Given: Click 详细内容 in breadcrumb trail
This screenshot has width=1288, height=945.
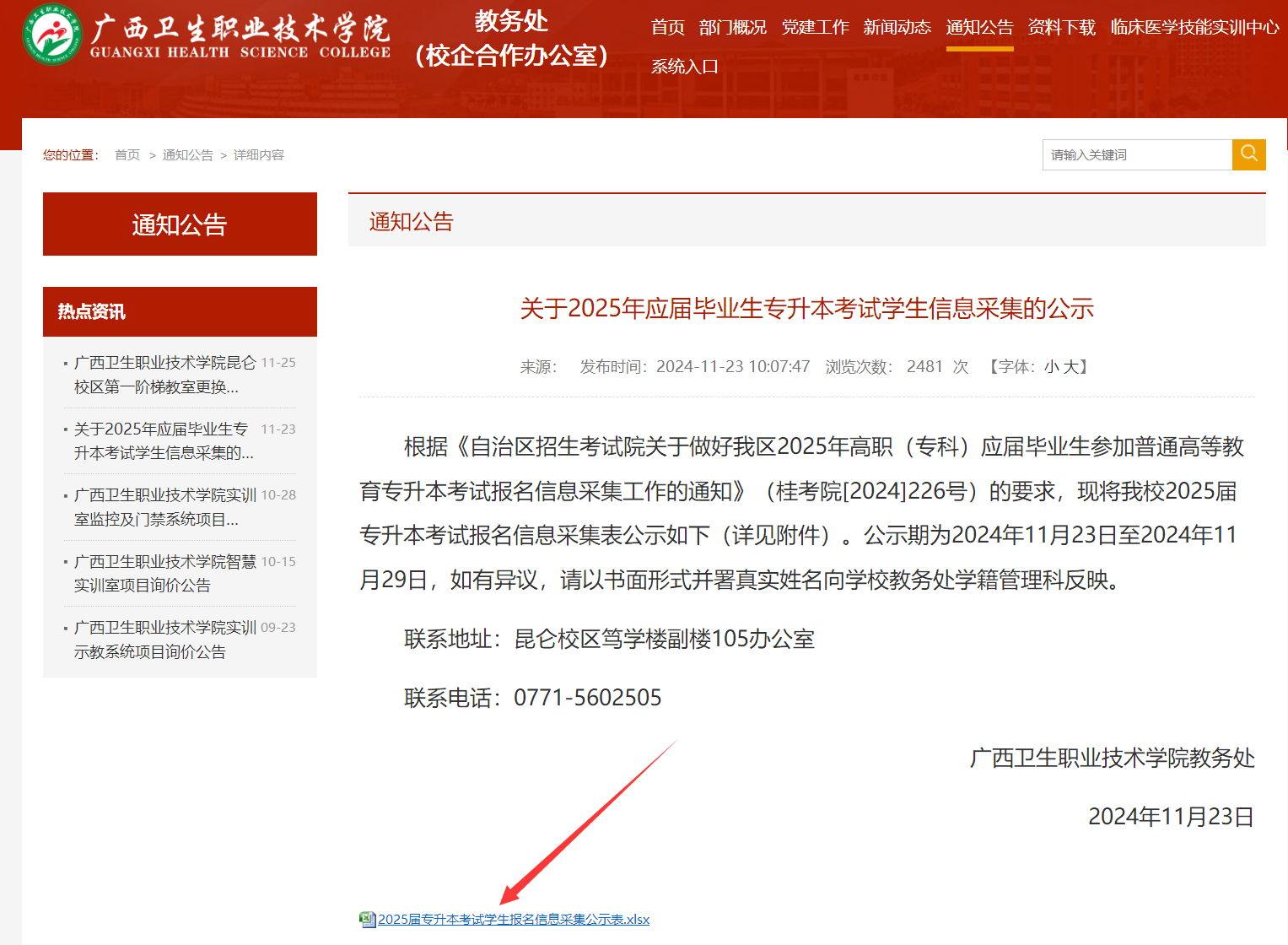Looking at the screenshot, I should click(259, 154).
